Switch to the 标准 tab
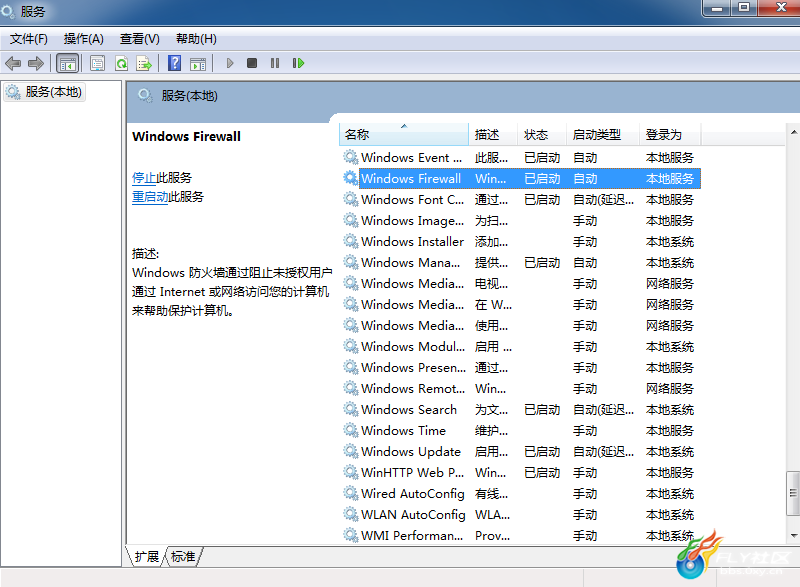800x587 pixels. [183, 556]
